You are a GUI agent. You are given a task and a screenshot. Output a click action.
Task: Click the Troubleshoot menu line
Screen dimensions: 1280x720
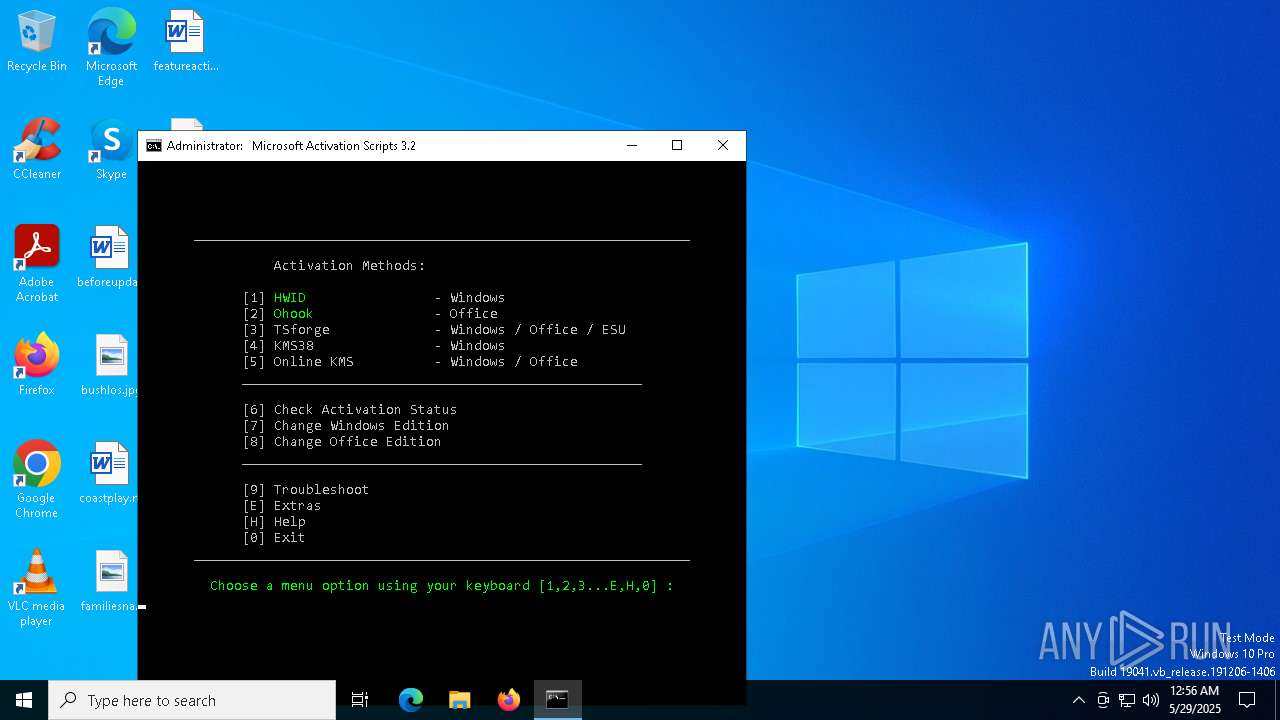(x=306, y=490)
